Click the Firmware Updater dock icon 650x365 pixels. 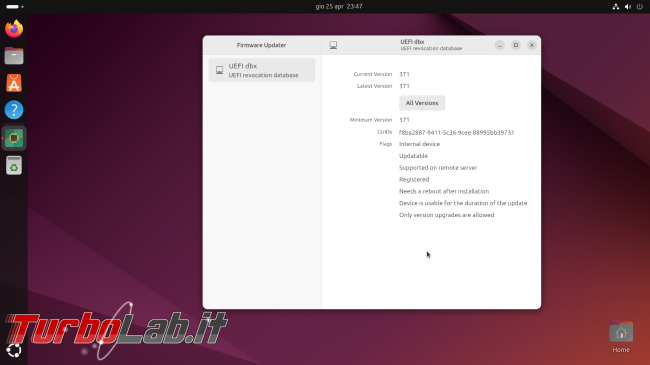tap(14, 138)
